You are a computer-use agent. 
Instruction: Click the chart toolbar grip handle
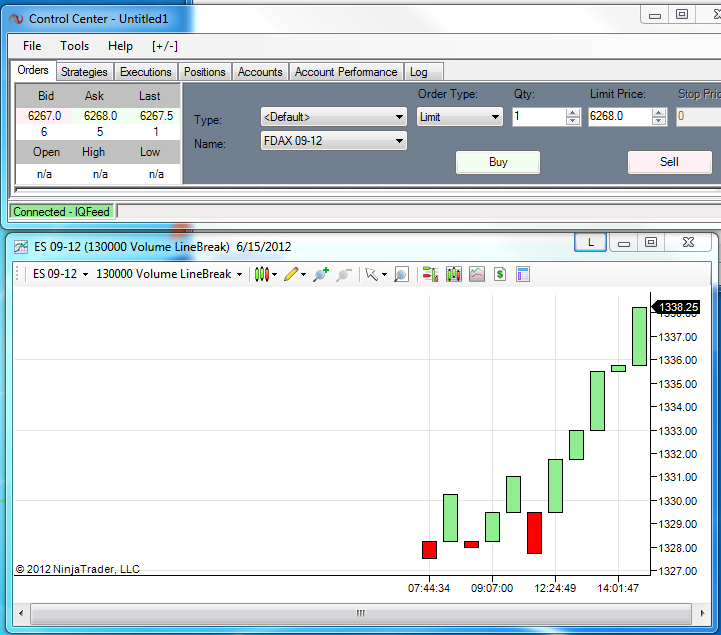click(x=17, y=275)
